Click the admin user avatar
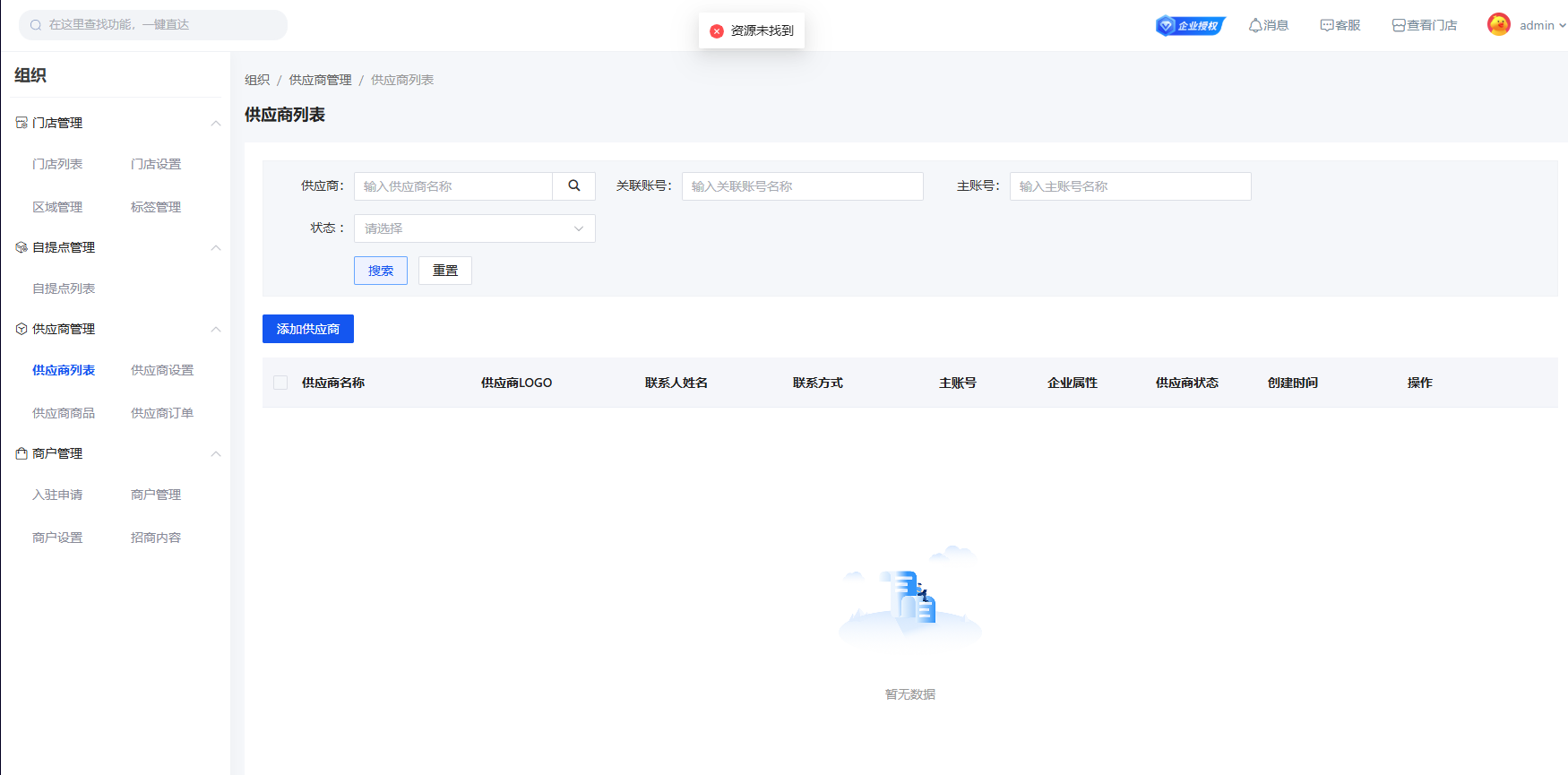The width and height of the screenshot is (1568, 775). [x=1498, y=25]
